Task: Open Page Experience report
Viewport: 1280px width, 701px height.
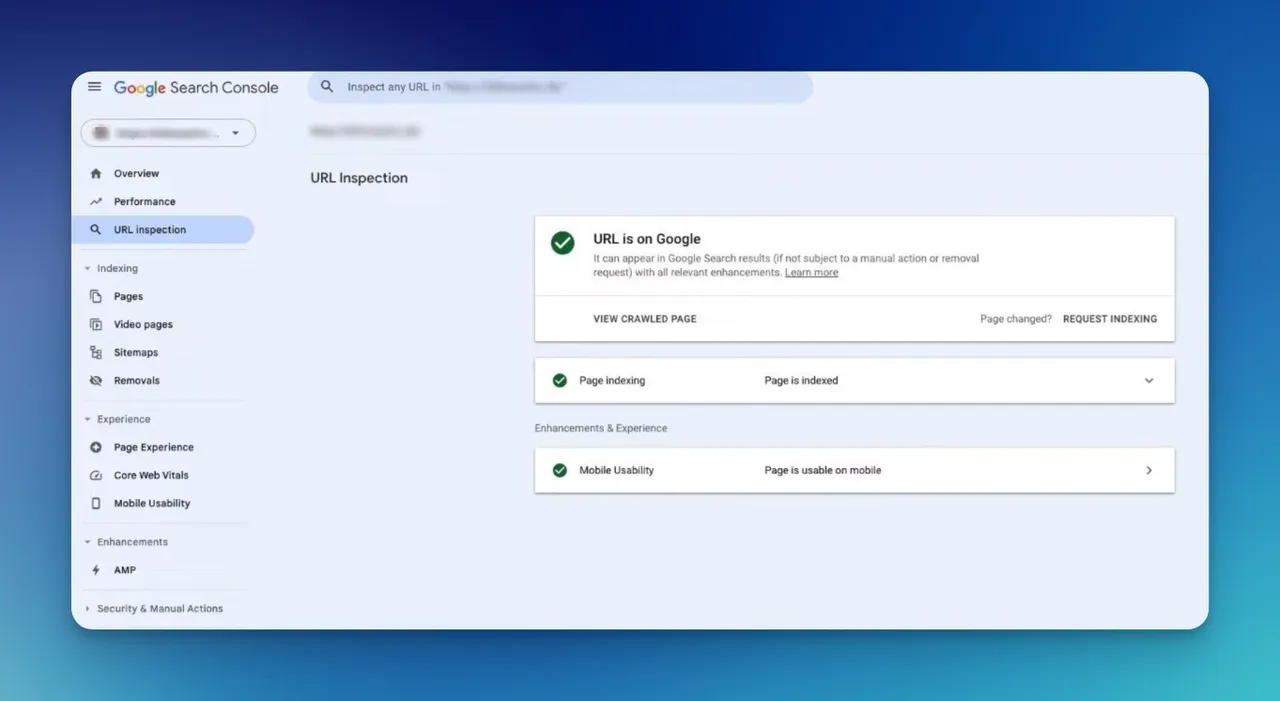Action: click(x=154, y=448)
